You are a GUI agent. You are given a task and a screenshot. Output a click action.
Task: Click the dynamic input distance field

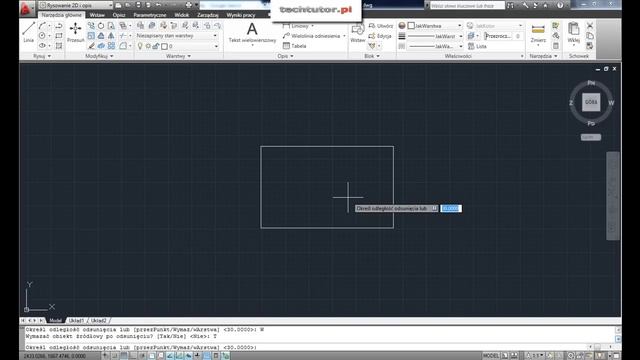[451, 209]
